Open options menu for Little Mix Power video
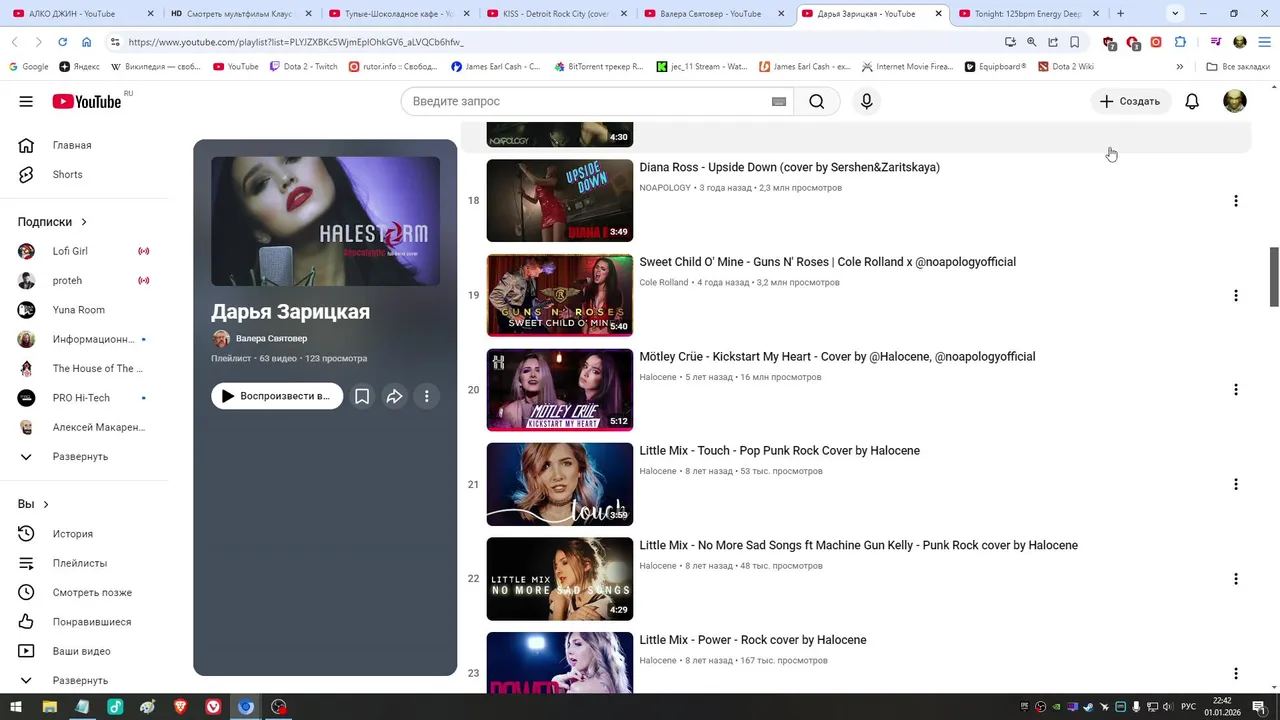The height and width of the screenshot is (720, 1280). click(1236, 673)
